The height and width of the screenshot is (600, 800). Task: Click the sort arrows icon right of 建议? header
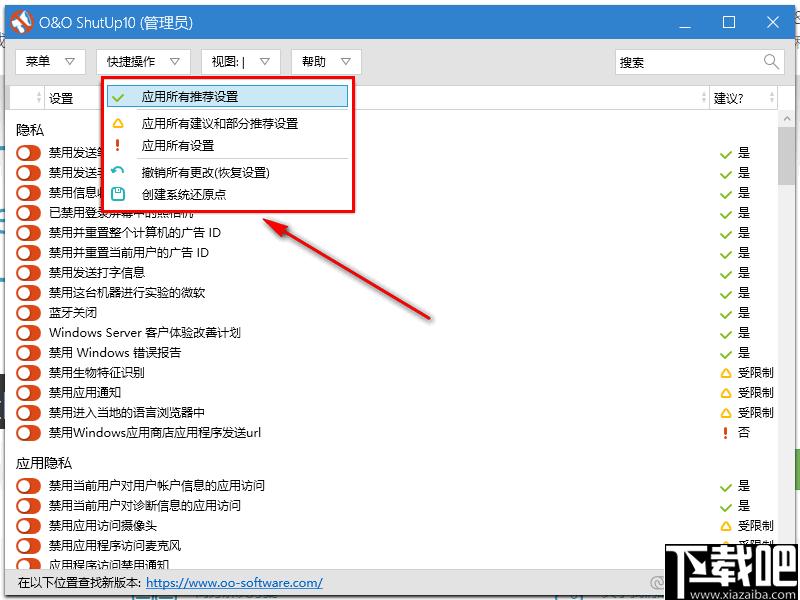[x=771, y=97]
